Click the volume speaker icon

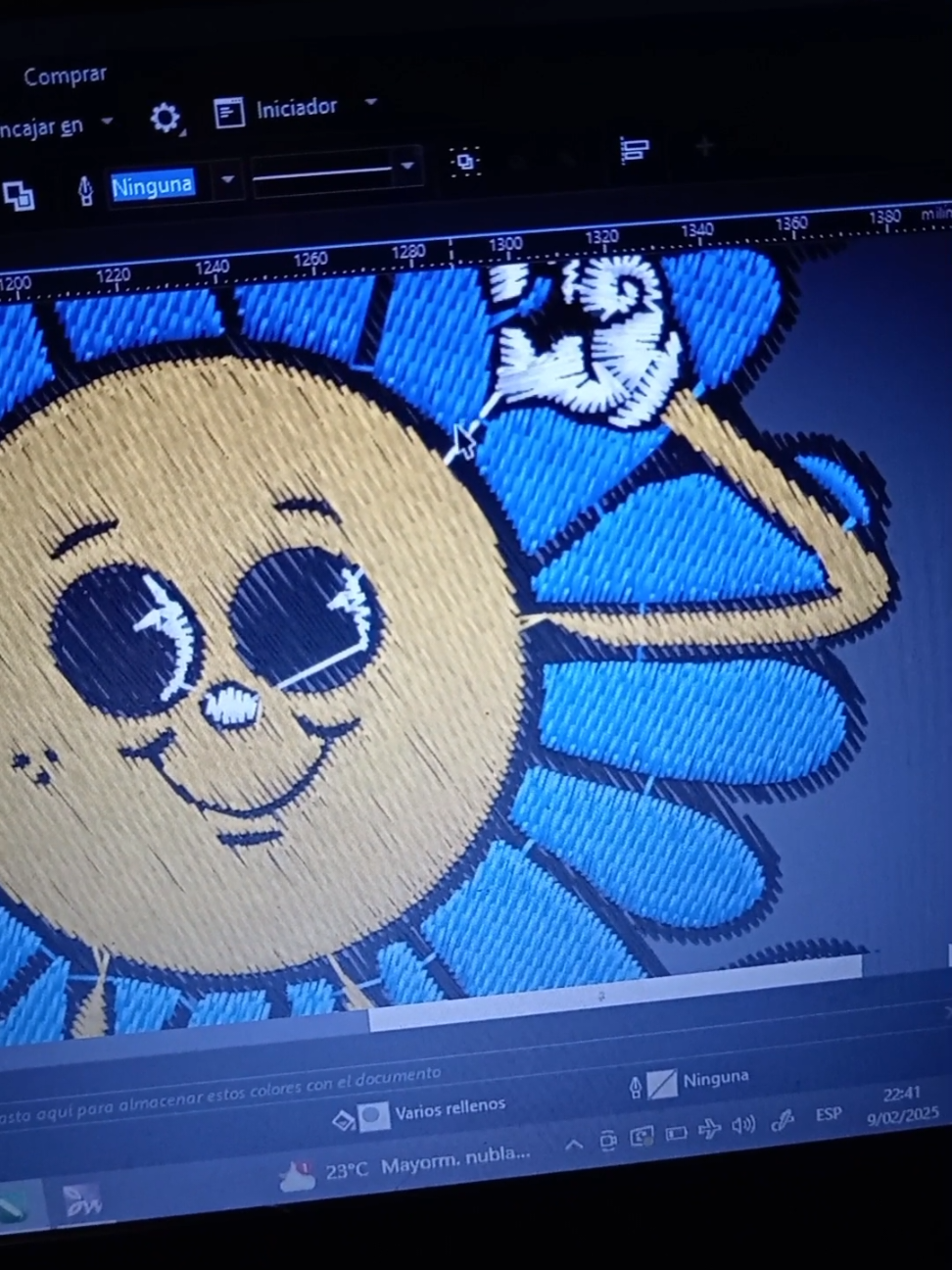[743, 1125]
